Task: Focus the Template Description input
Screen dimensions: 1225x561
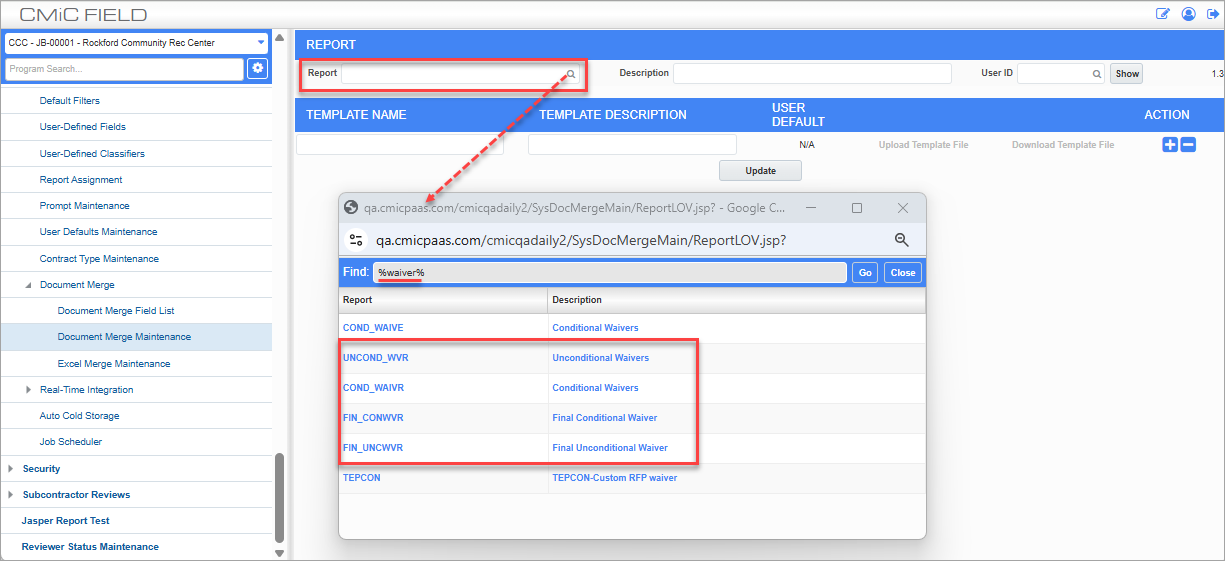Action: [x=632, y=145]
